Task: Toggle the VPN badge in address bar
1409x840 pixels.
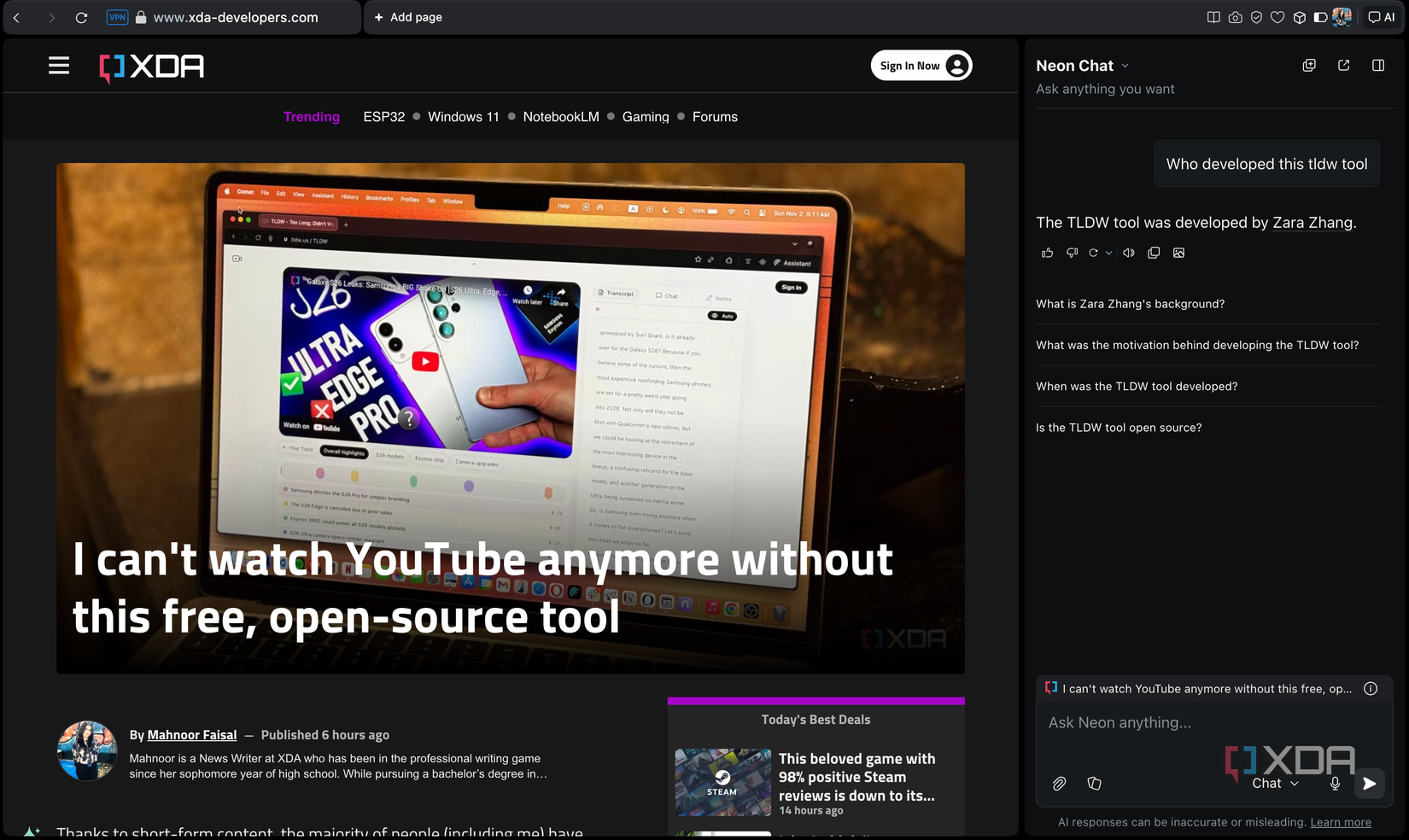Action: point(117,17)
